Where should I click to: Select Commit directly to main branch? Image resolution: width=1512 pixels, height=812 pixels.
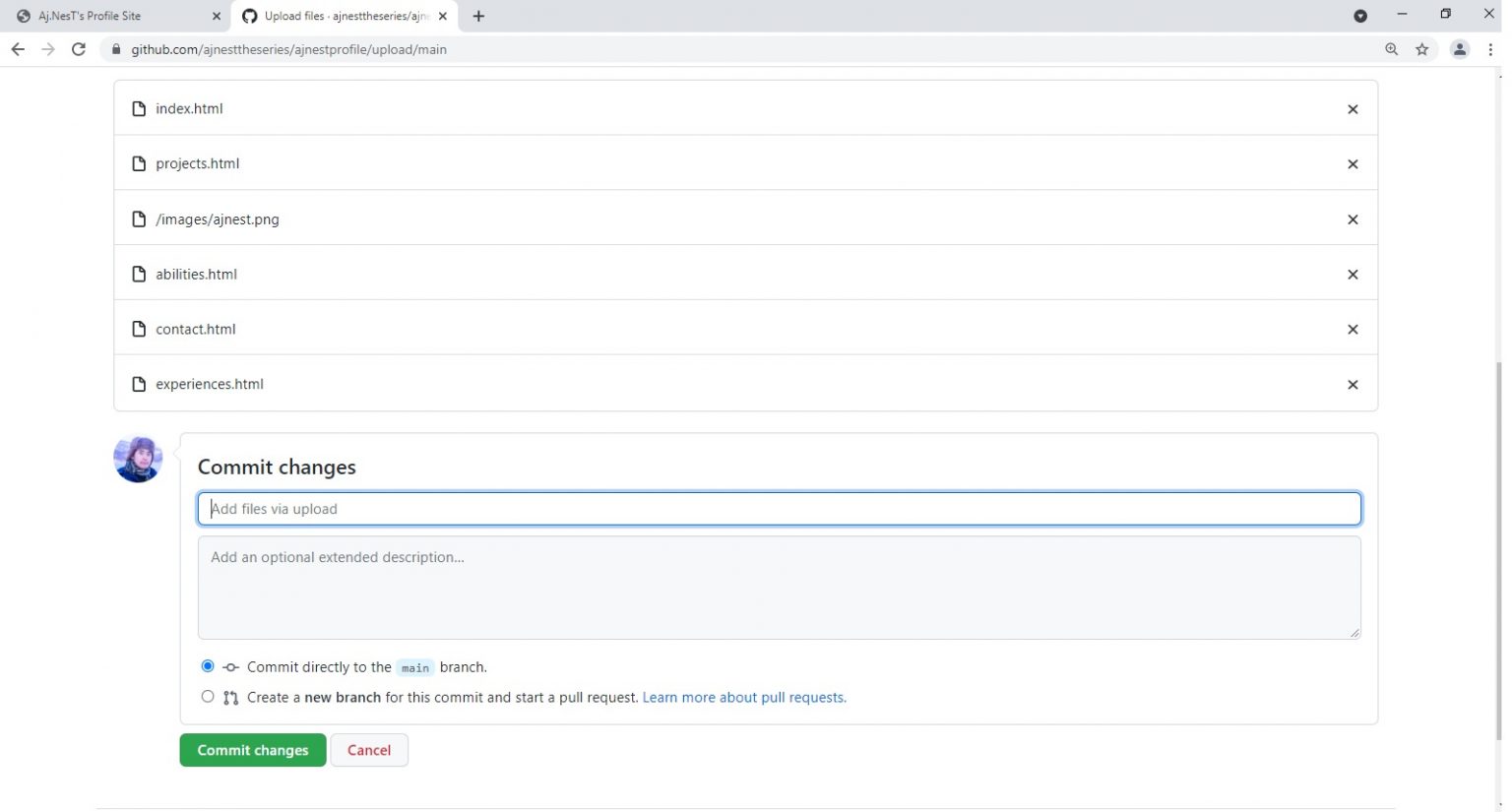point(208,666)
